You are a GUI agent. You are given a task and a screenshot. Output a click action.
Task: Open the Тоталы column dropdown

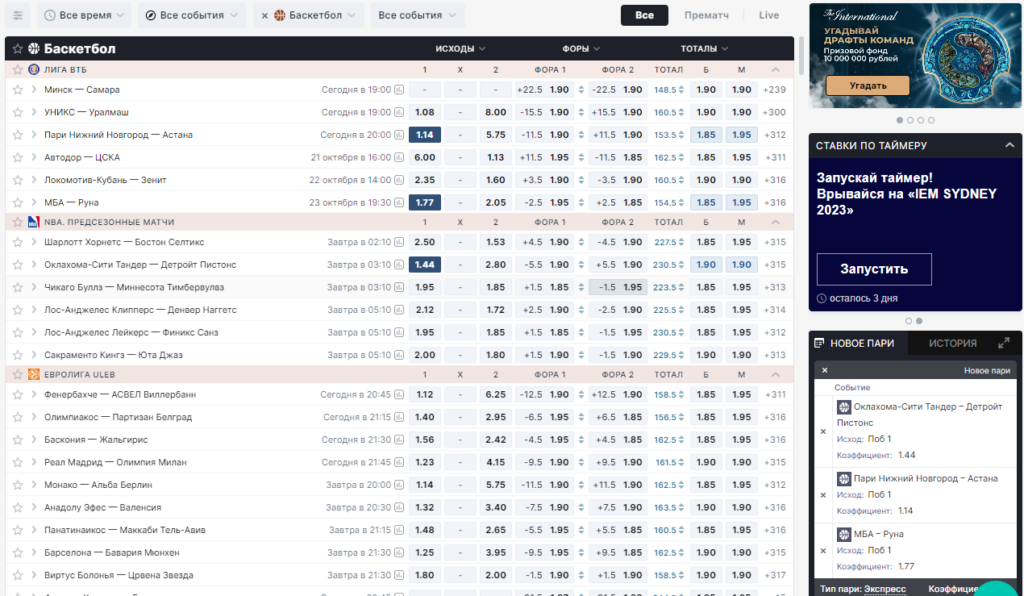click(704, 49)
